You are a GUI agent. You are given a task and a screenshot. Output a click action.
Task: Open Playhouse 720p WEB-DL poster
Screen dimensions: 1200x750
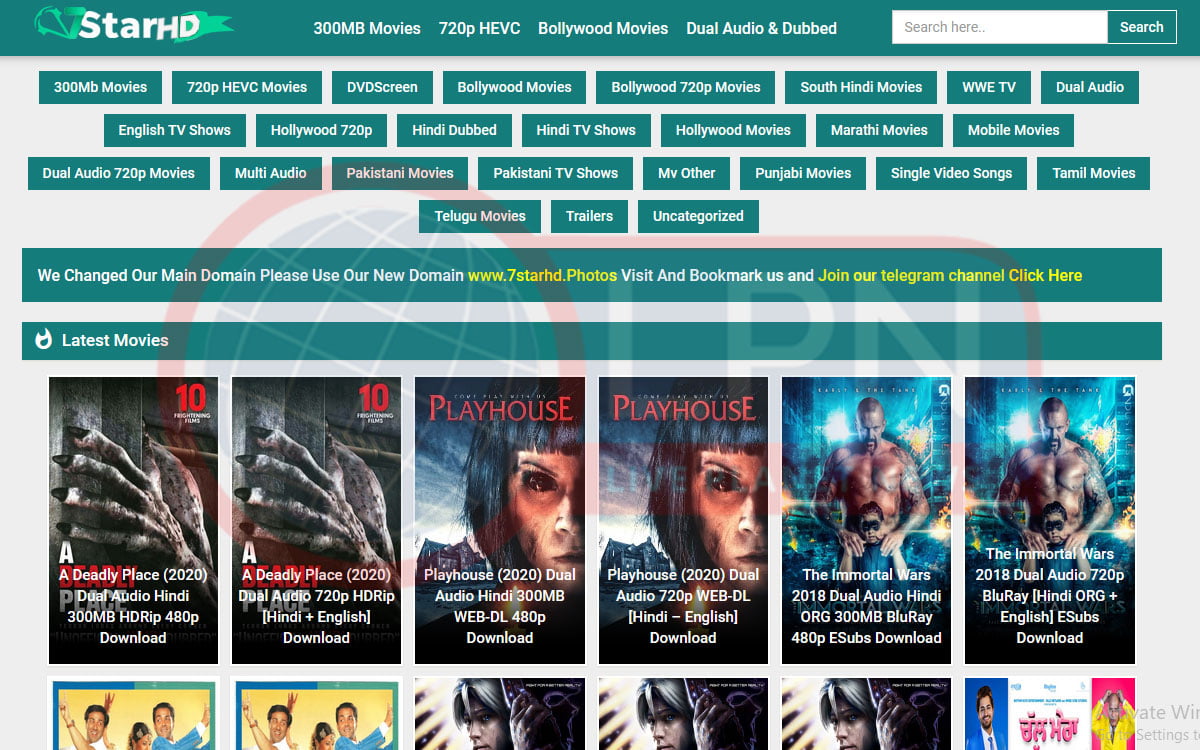coord(683,520)
